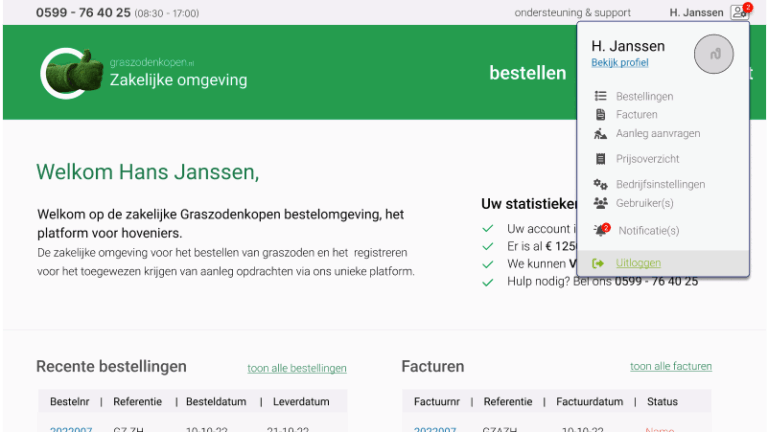Image resolution: width=768 pixels, height=432 pixels.
Task: Click the graszodenkopen thumbs-up logo
Action: pos(72,73)
